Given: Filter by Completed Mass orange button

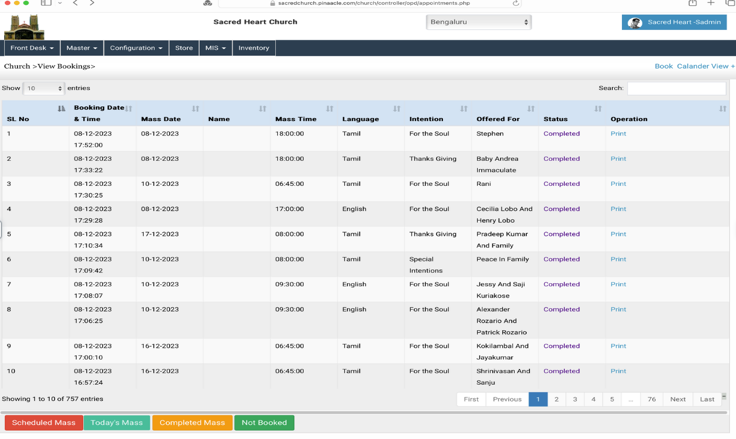Looking at the screenshot, I should 192,423.
